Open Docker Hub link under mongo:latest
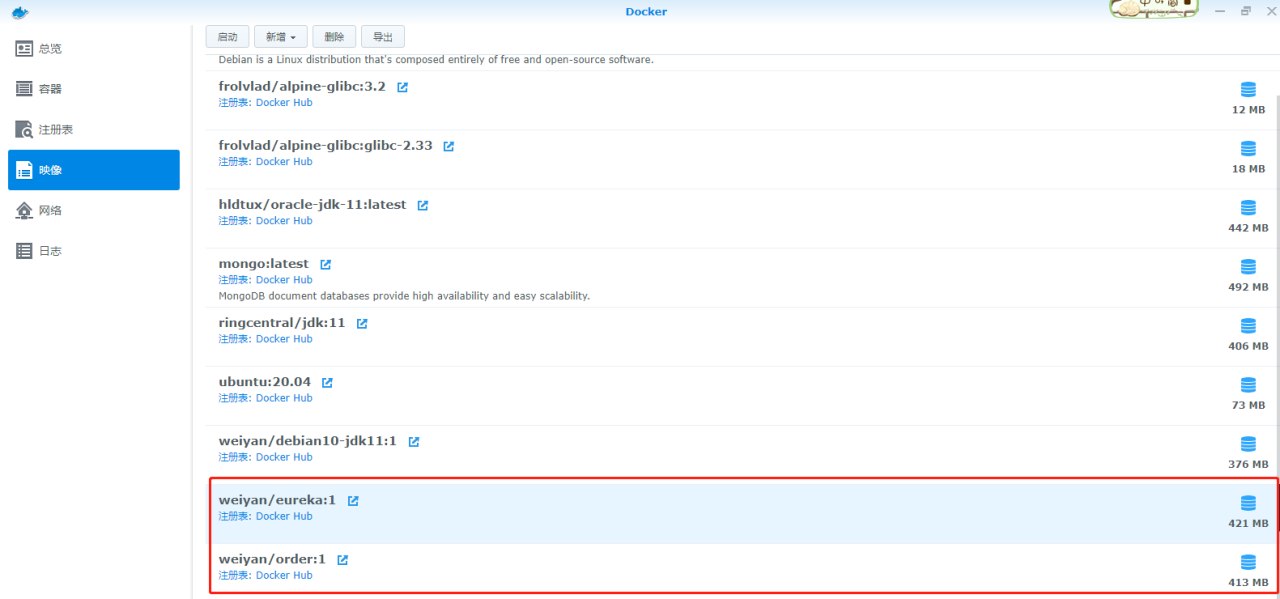Image resolution: width=1280 pixels, height=599 pixels. tap(284, 280)
